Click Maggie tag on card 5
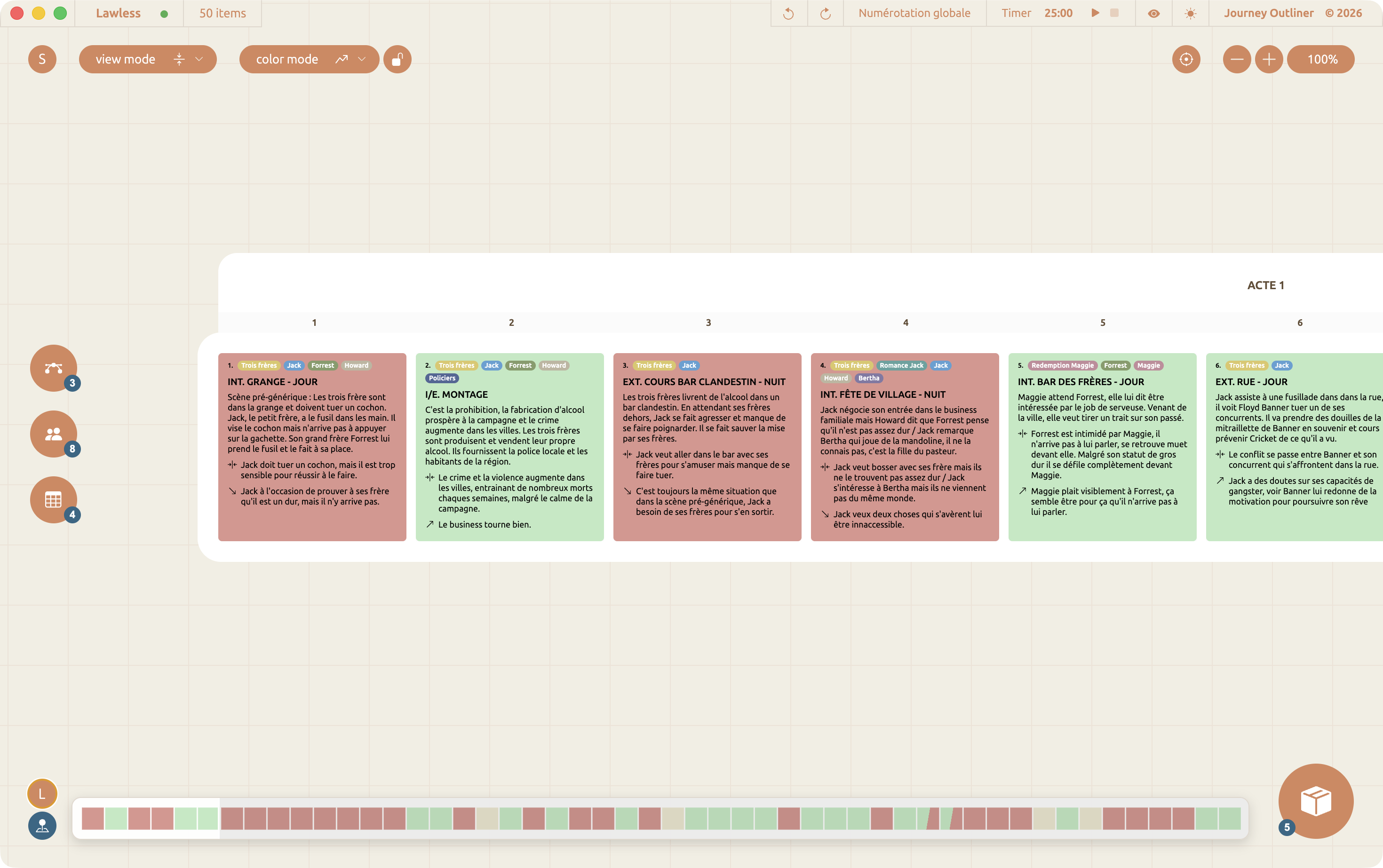The width and height of the screenshot is (1383, 868). pyautogui.click(x=1148, y=365)
